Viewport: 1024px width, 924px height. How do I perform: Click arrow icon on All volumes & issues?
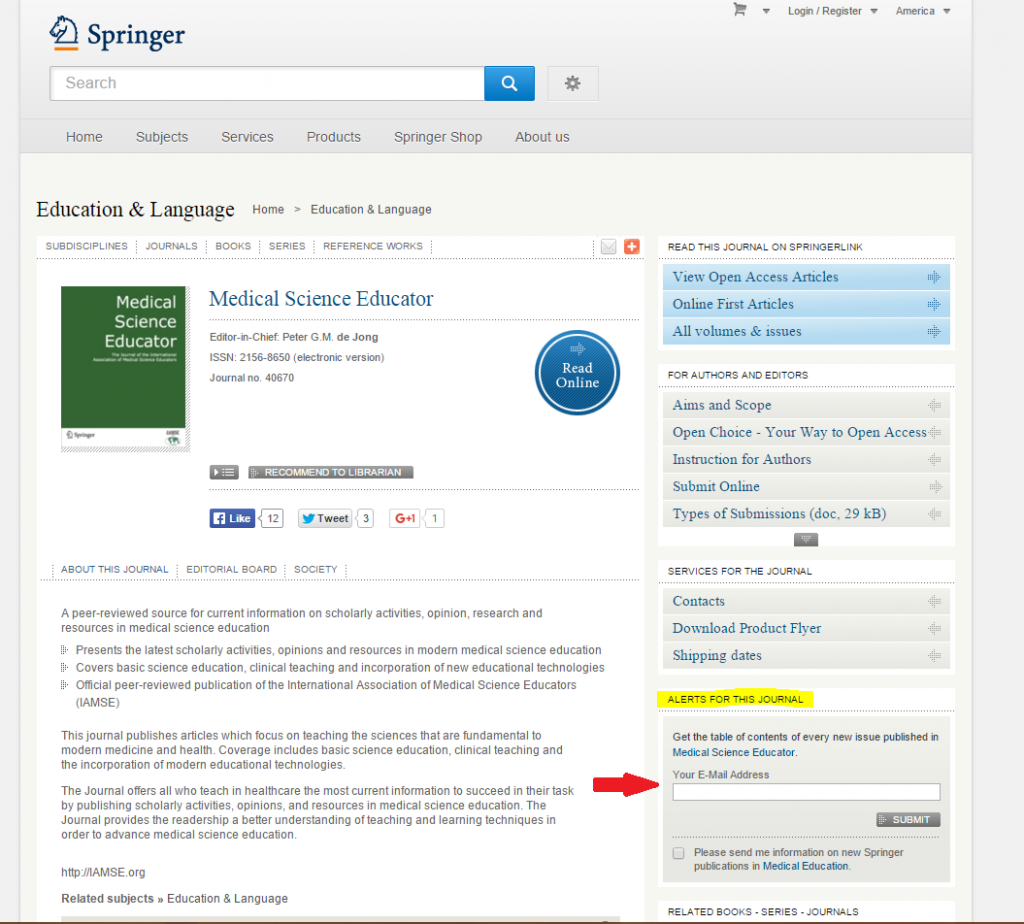click(x=935, y=332)
